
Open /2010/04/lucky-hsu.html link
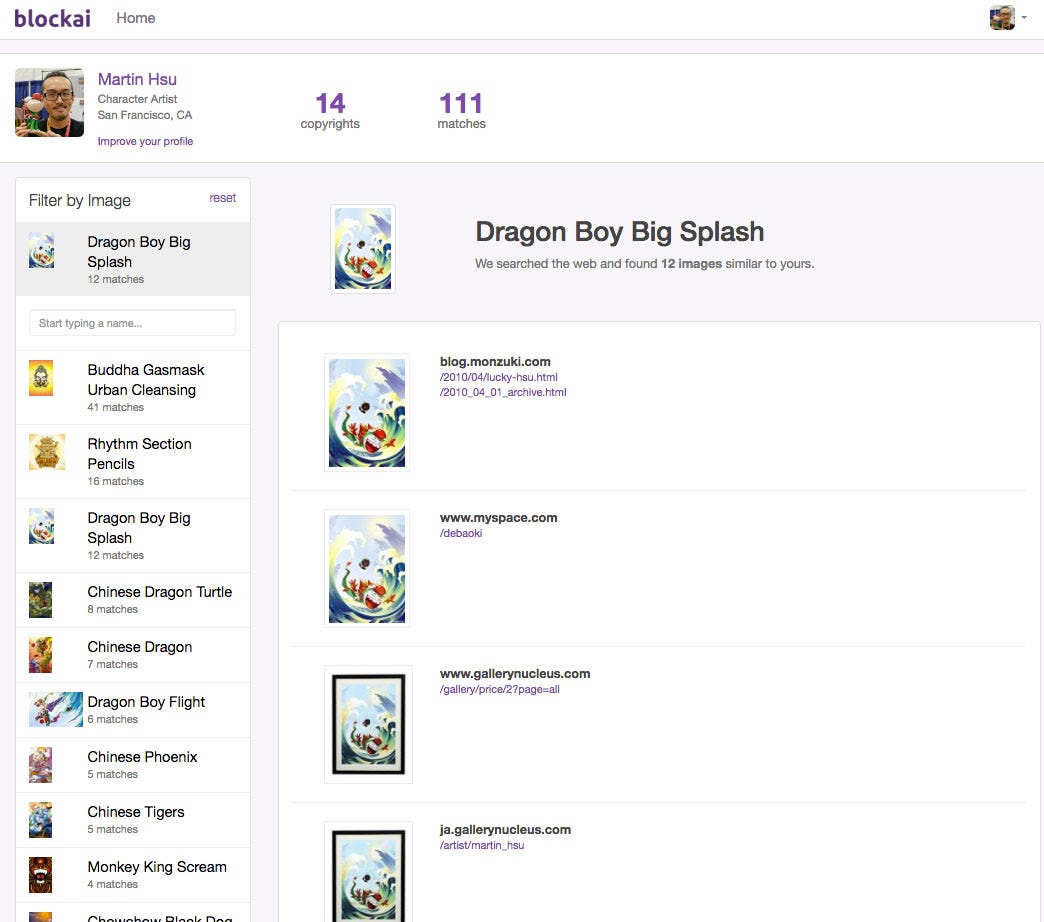tap(499, 377)
